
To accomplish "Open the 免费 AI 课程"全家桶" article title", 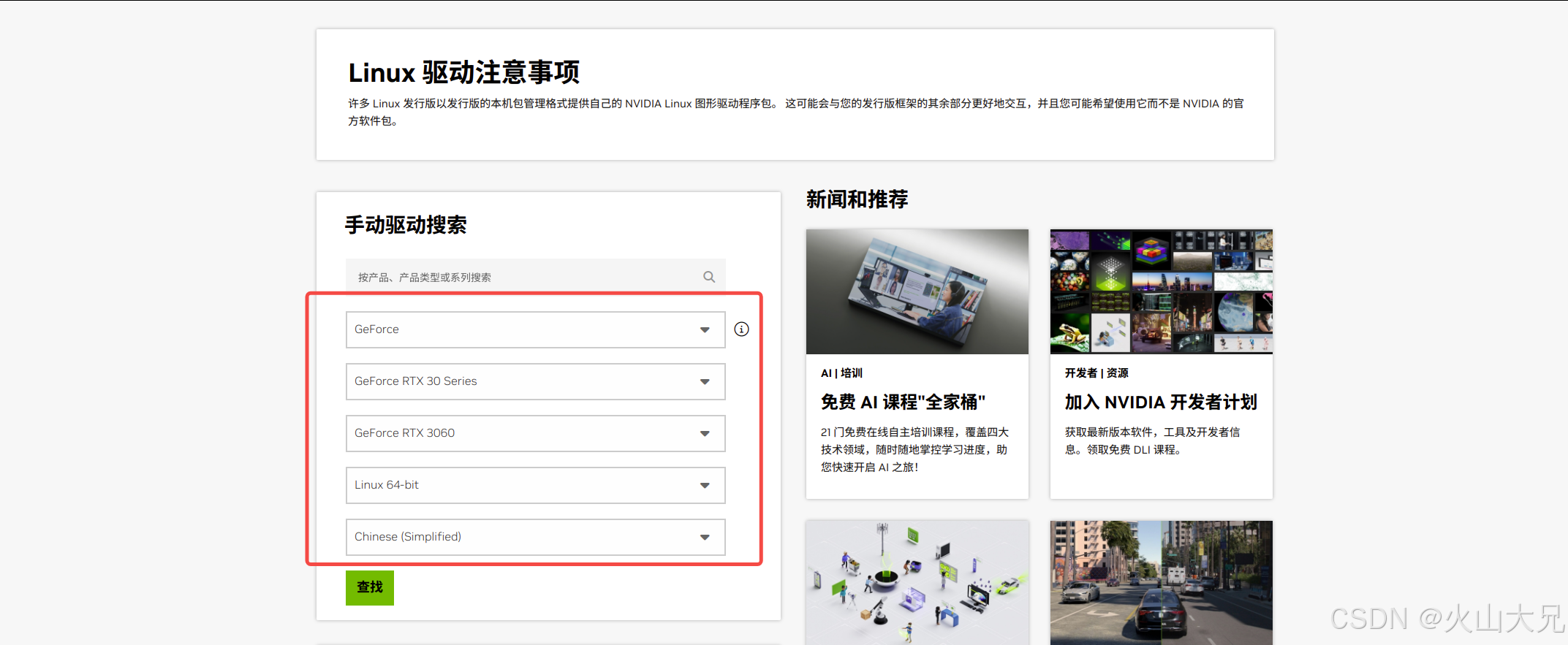I will (903, 402).
